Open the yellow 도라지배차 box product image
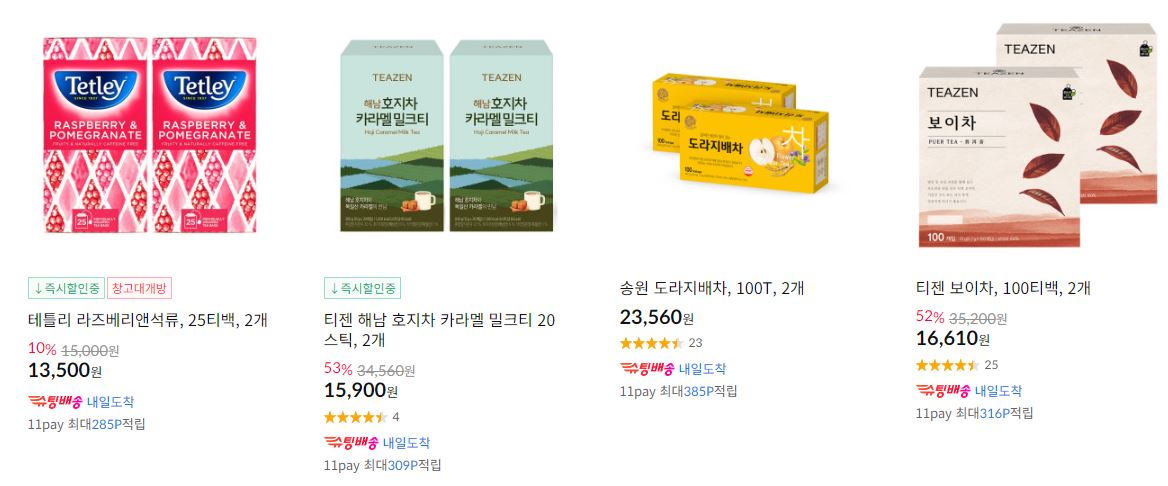This screenshot has height=486, width=1168. [x=741, y=133]
